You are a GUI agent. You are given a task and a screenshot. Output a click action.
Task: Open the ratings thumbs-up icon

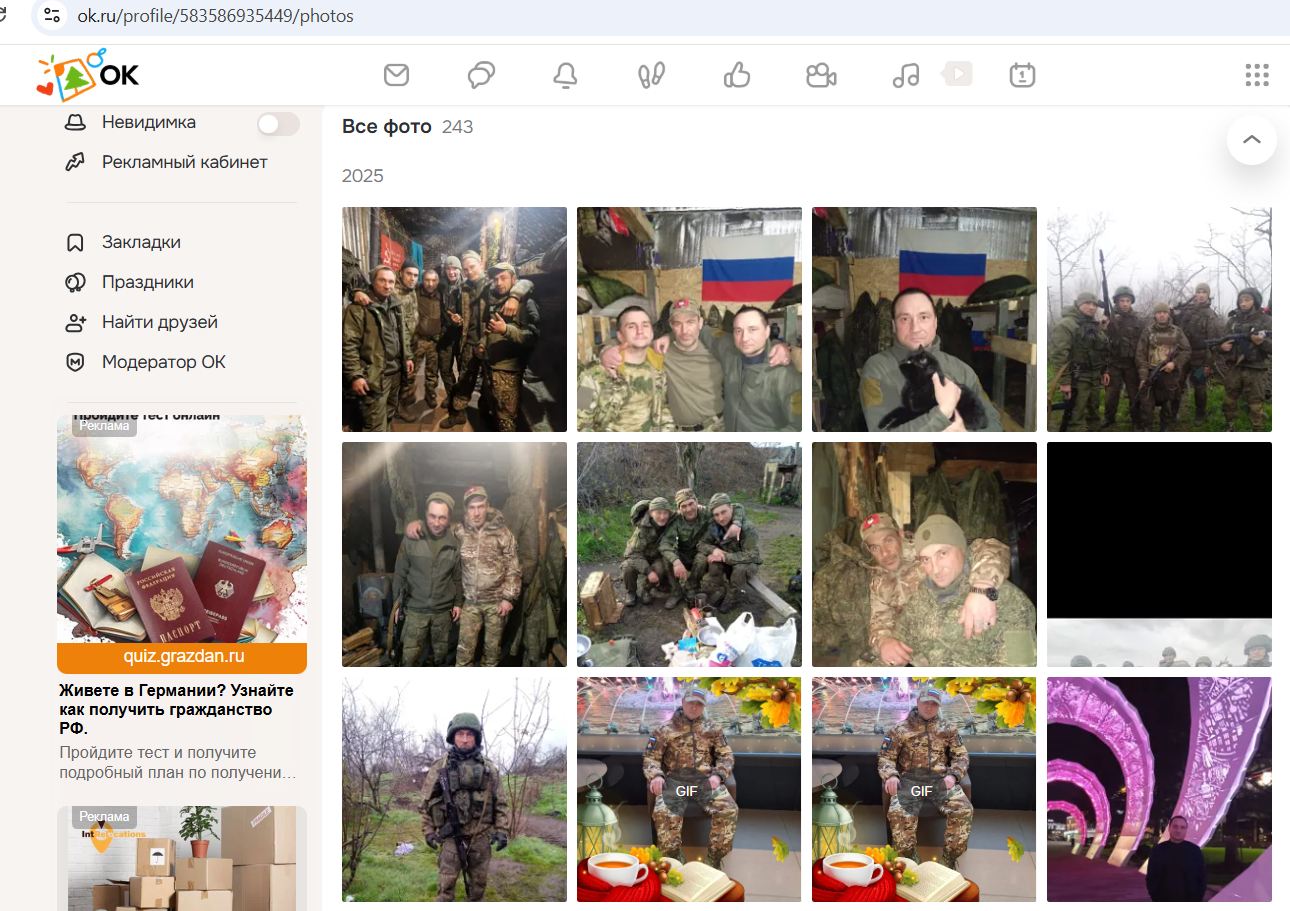pos(736,73)
